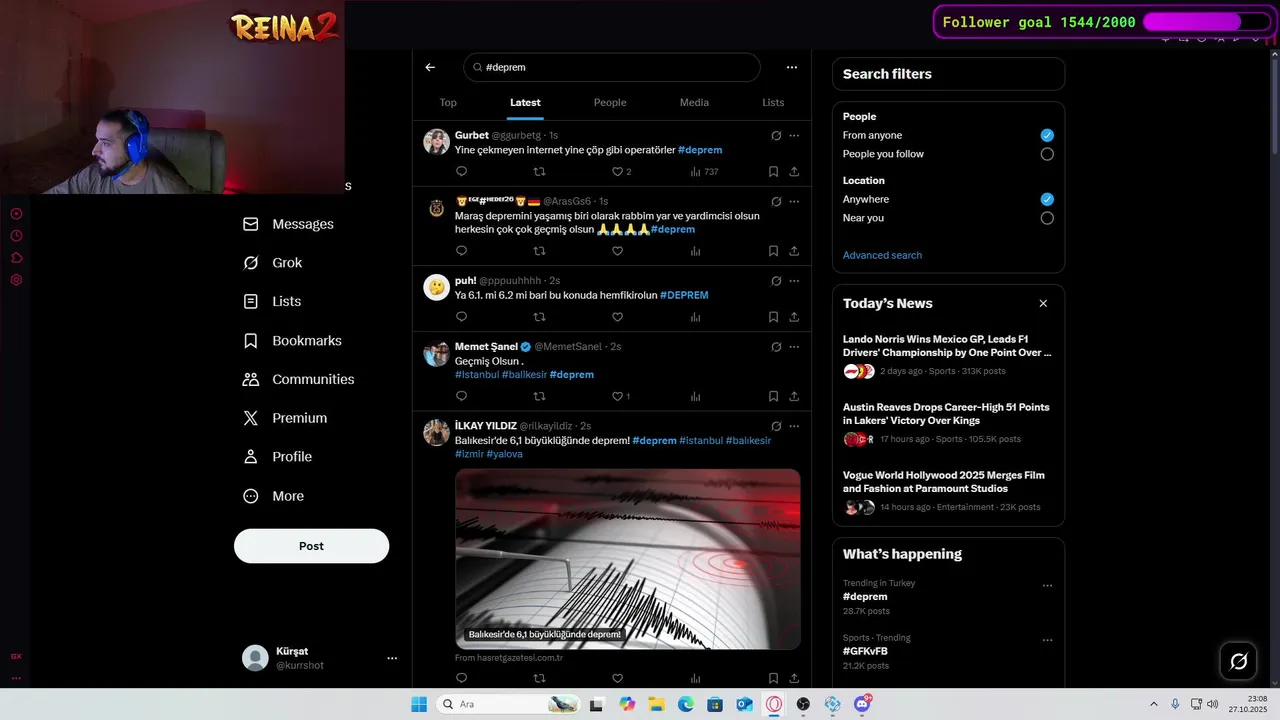Expand the More sidebar menu

click(x=274, y=496)
